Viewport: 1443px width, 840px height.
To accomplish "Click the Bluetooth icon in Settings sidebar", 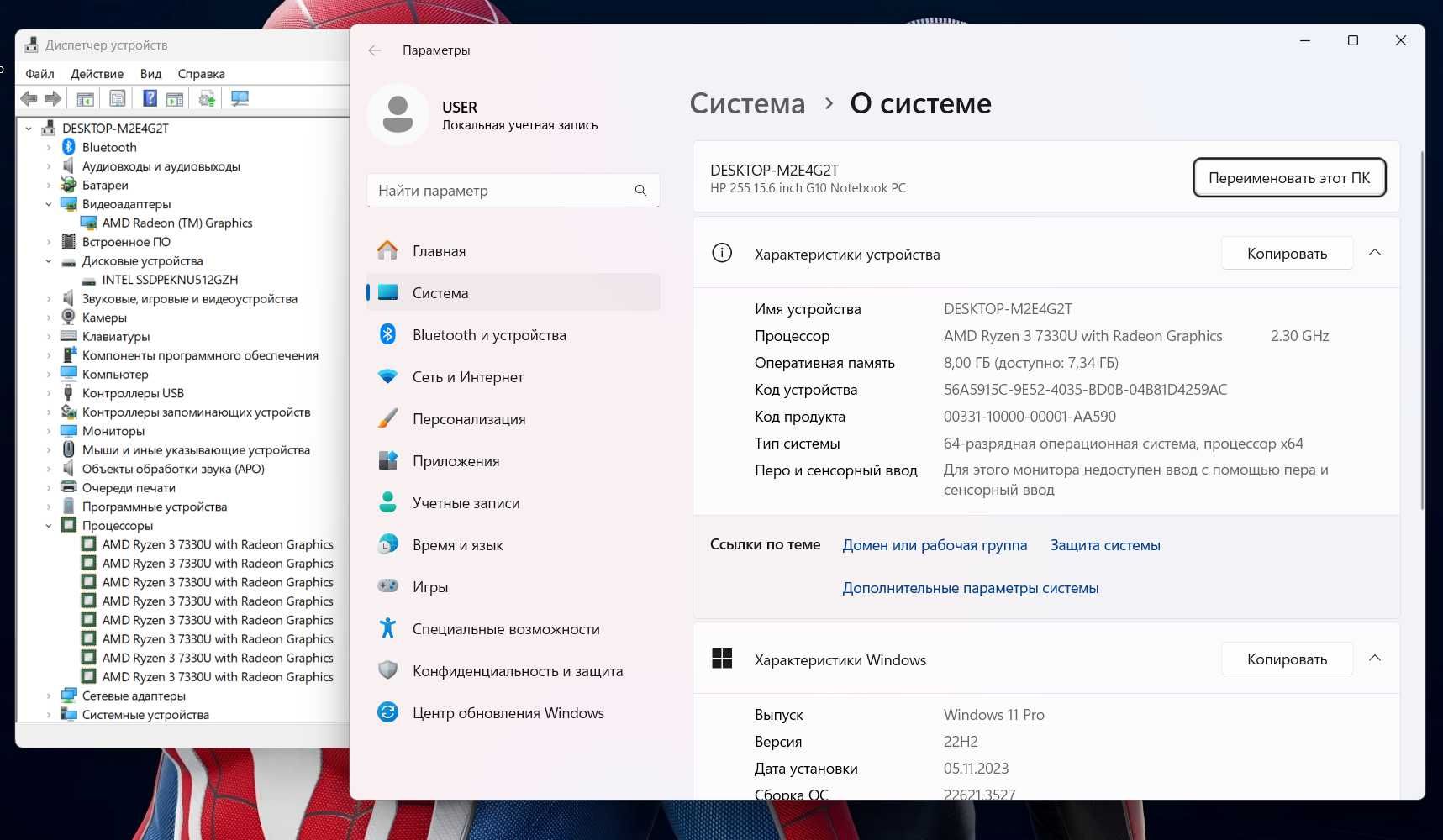I will (387, 334).
